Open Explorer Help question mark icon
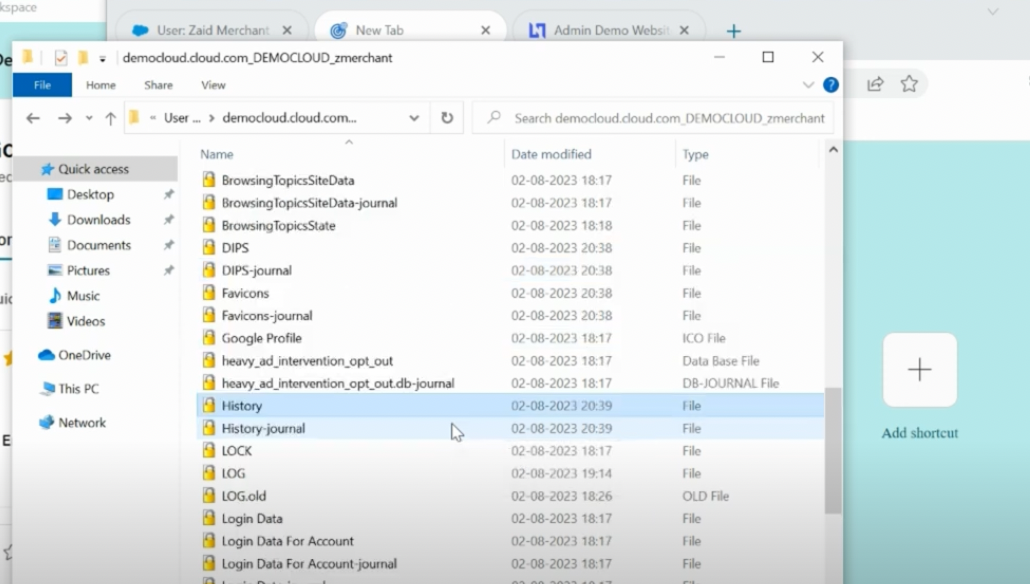This screenshot has width=1030, height=584. (x=830, y=85)
